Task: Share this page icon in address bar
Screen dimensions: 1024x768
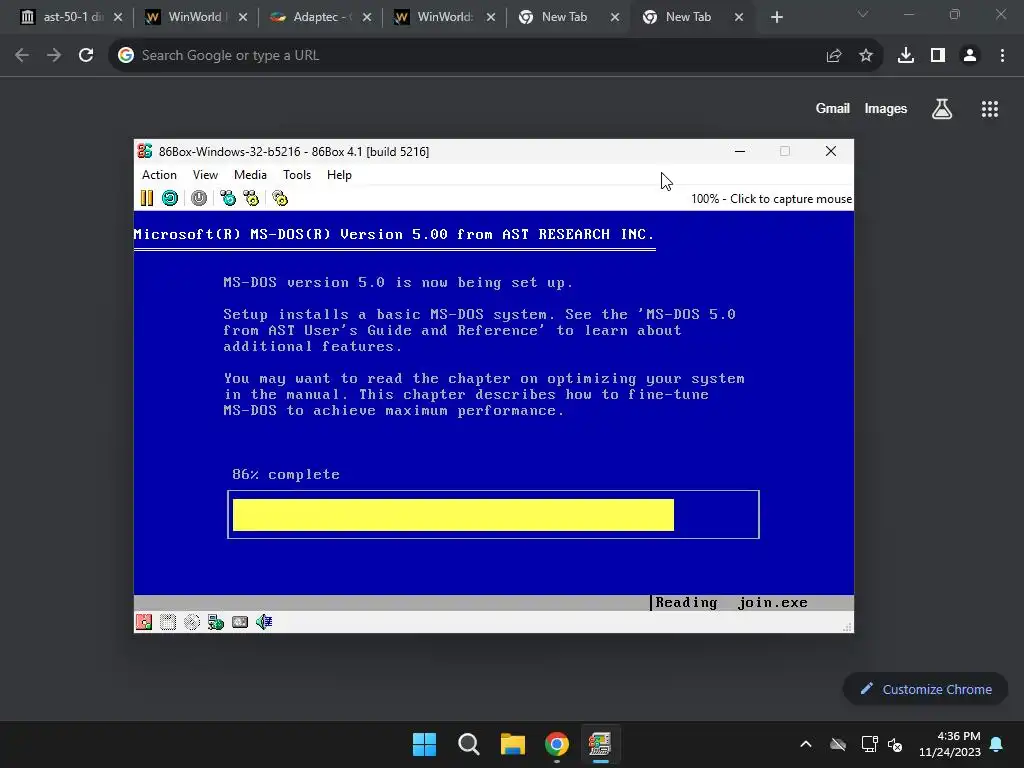Action: pyautogui.click(x=833, y=56)
